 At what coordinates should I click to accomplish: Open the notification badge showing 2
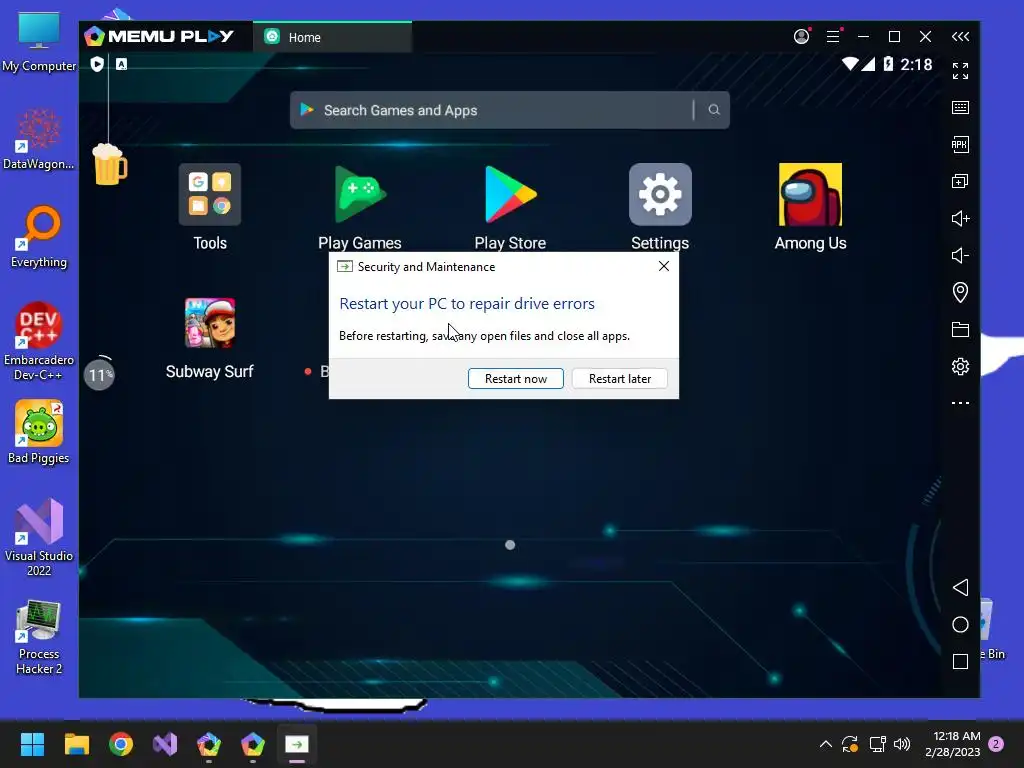(x=996, y=744)
